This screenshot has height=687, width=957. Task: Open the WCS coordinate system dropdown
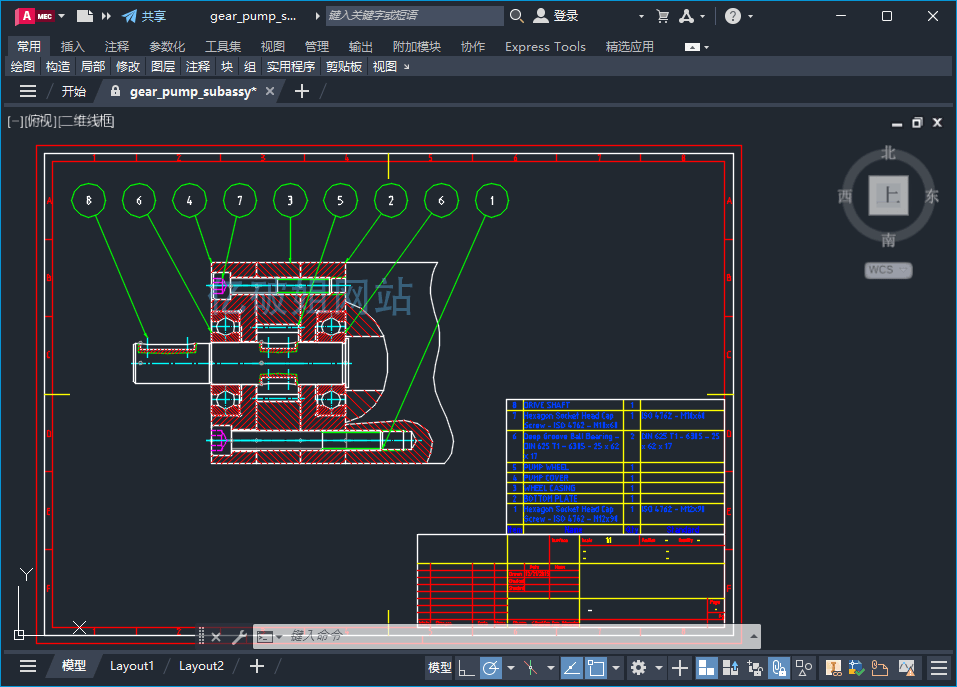[x=889, y=270]
